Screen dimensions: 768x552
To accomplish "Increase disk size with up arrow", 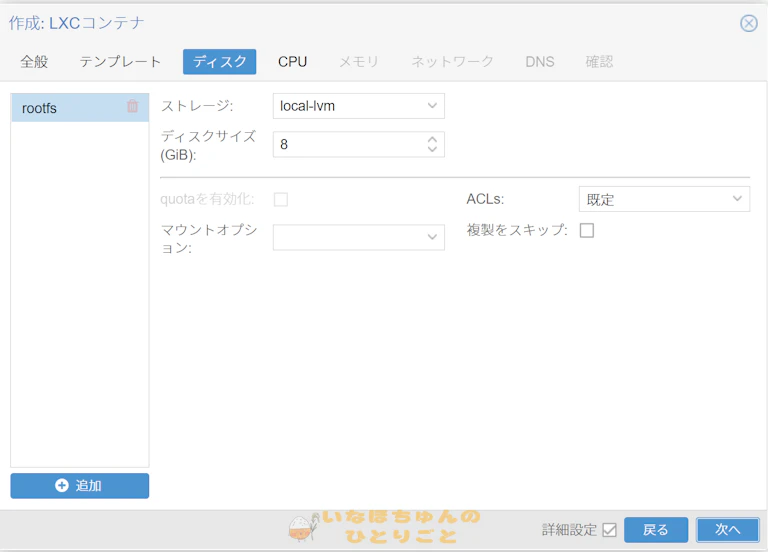I will click(x=432, y=139).
